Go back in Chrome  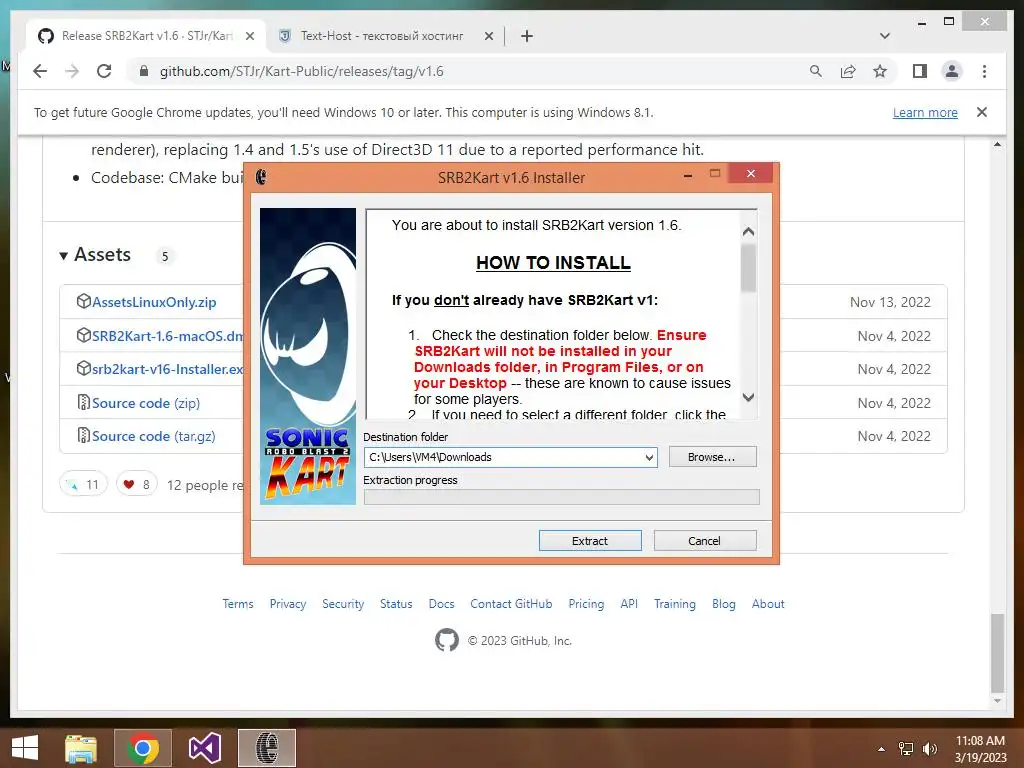pyautogui.click(x=40, y=71)
